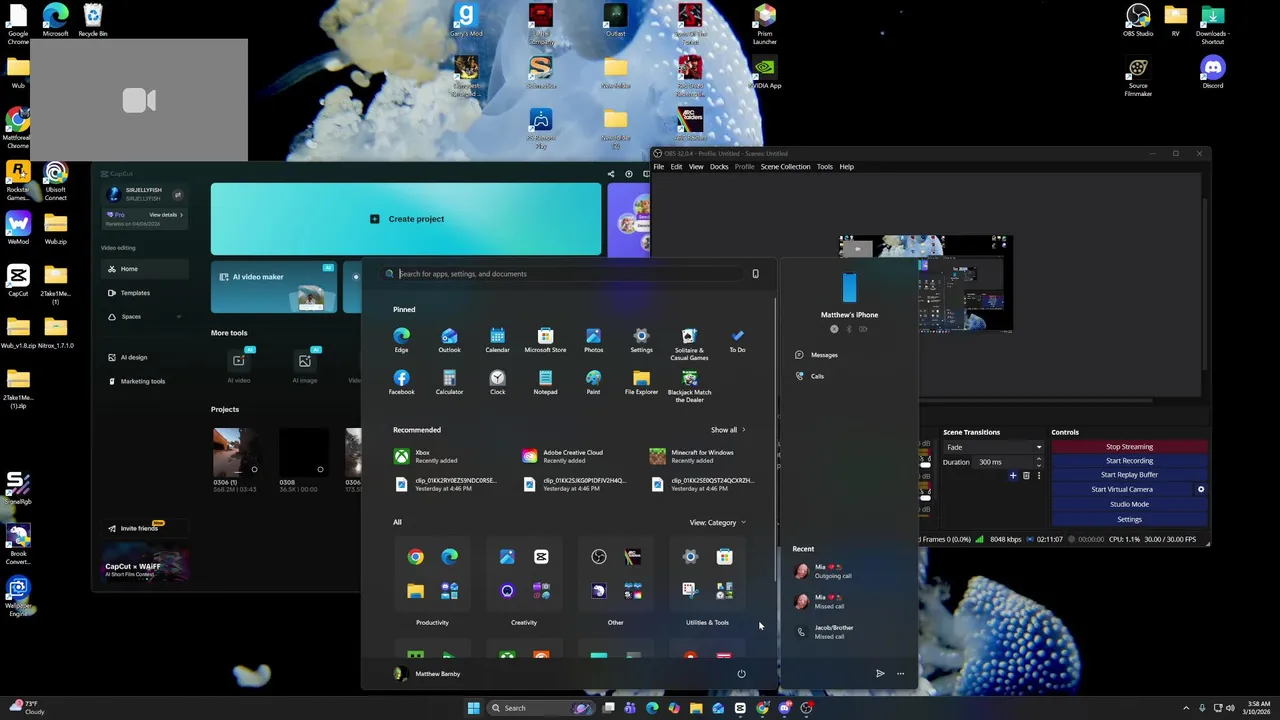The image size is (1280, 720).
Task: Enable Studio Mode in OBS
Action: pos(1129,504)
